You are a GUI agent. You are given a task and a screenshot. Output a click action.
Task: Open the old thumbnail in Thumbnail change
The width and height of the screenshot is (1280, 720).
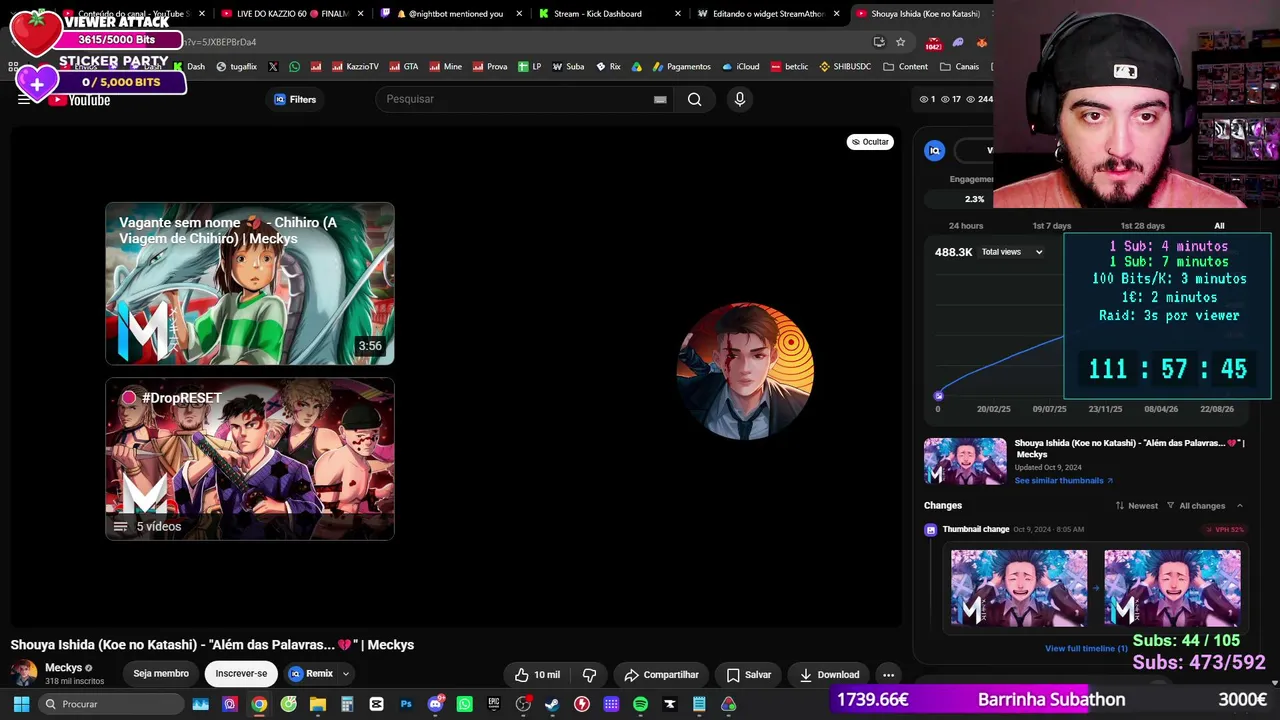click(x=1019, y=588)
